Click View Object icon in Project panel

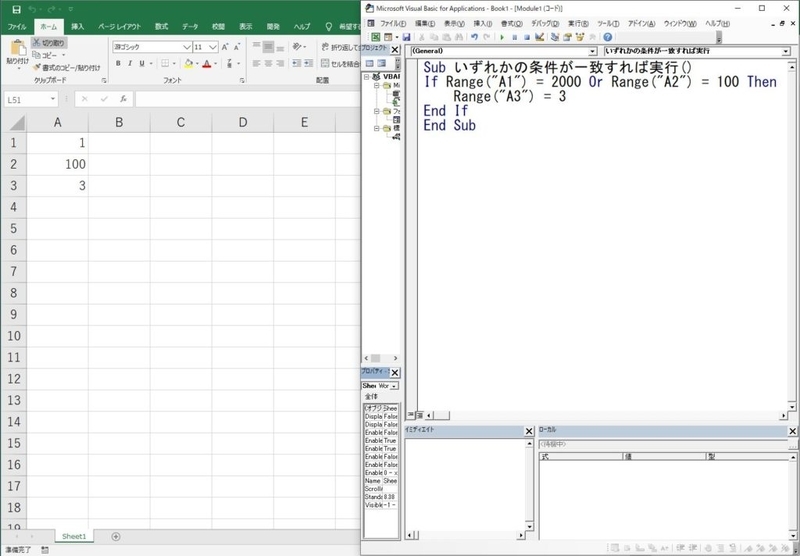[381, 63]
